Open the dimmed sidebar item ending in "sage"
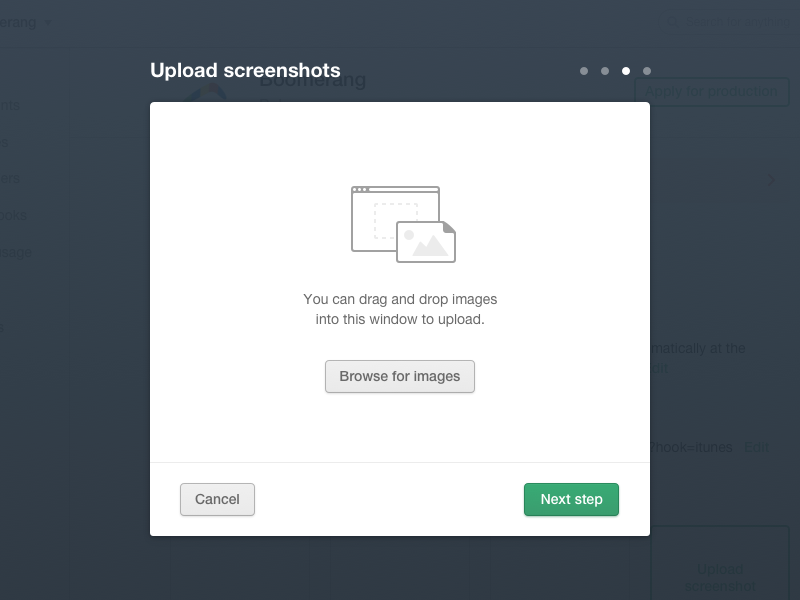 pos(16,252)
